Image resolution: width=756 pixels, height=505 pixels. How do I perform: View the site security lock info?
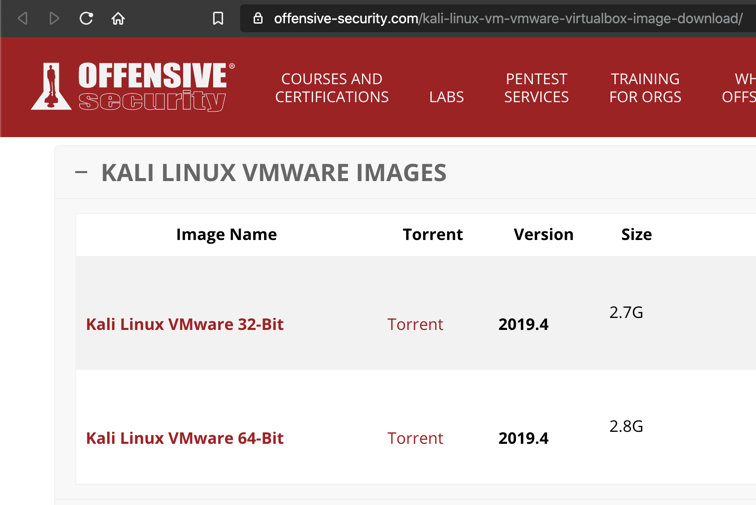coord(258,18)
